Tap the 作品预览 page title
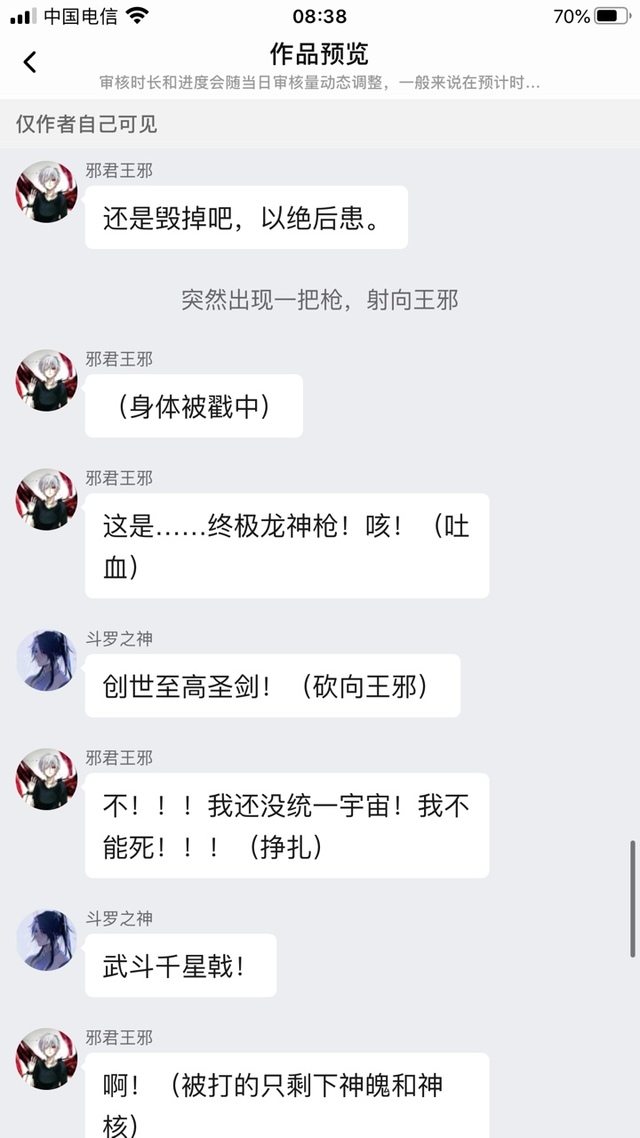 (319, 53)
